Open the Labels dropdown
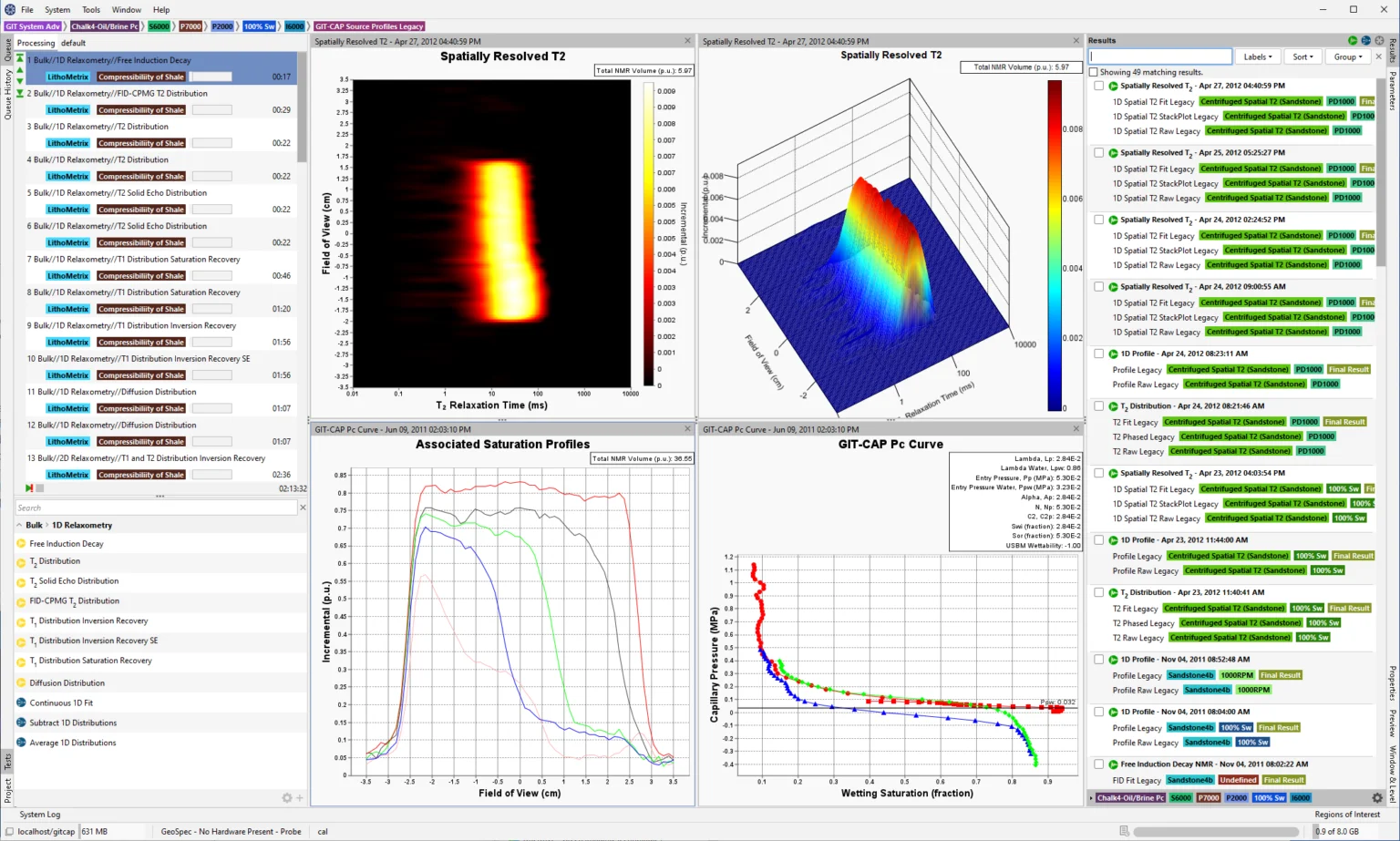Screen dimensions: 1400x841 (x=1258, y=56)
